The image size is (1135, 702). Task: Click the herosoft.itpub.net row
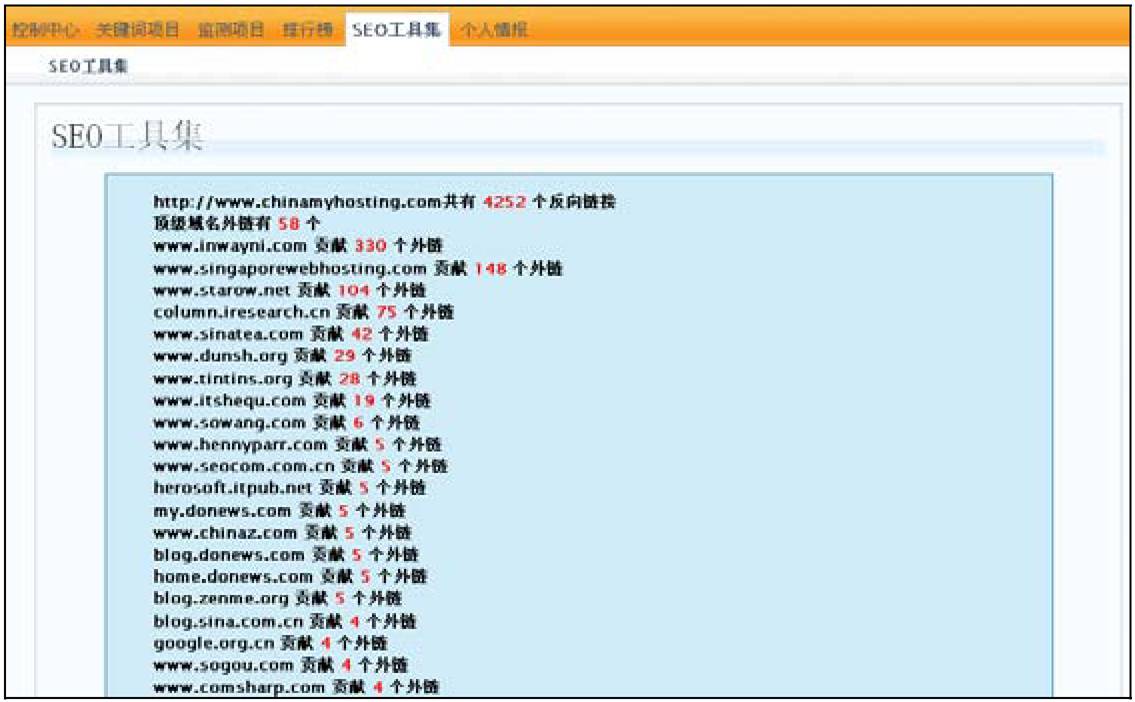290,488
